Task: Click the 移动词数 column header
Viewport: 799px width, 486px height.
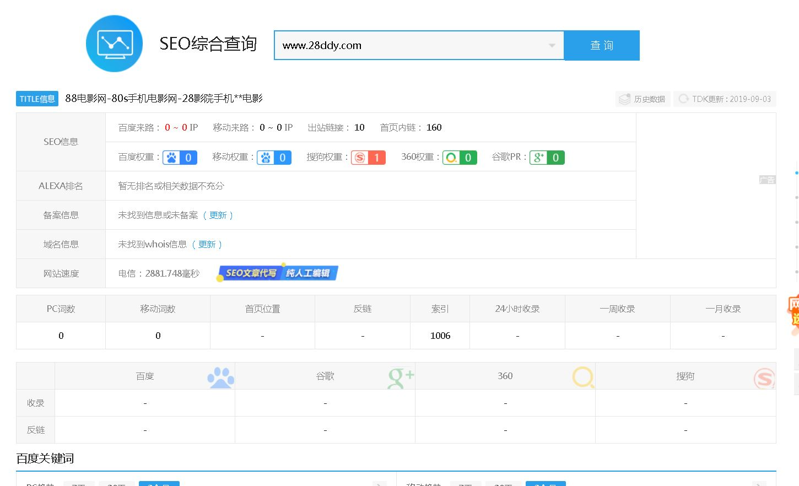Action: pyautogui.click(x=158, y=309)
